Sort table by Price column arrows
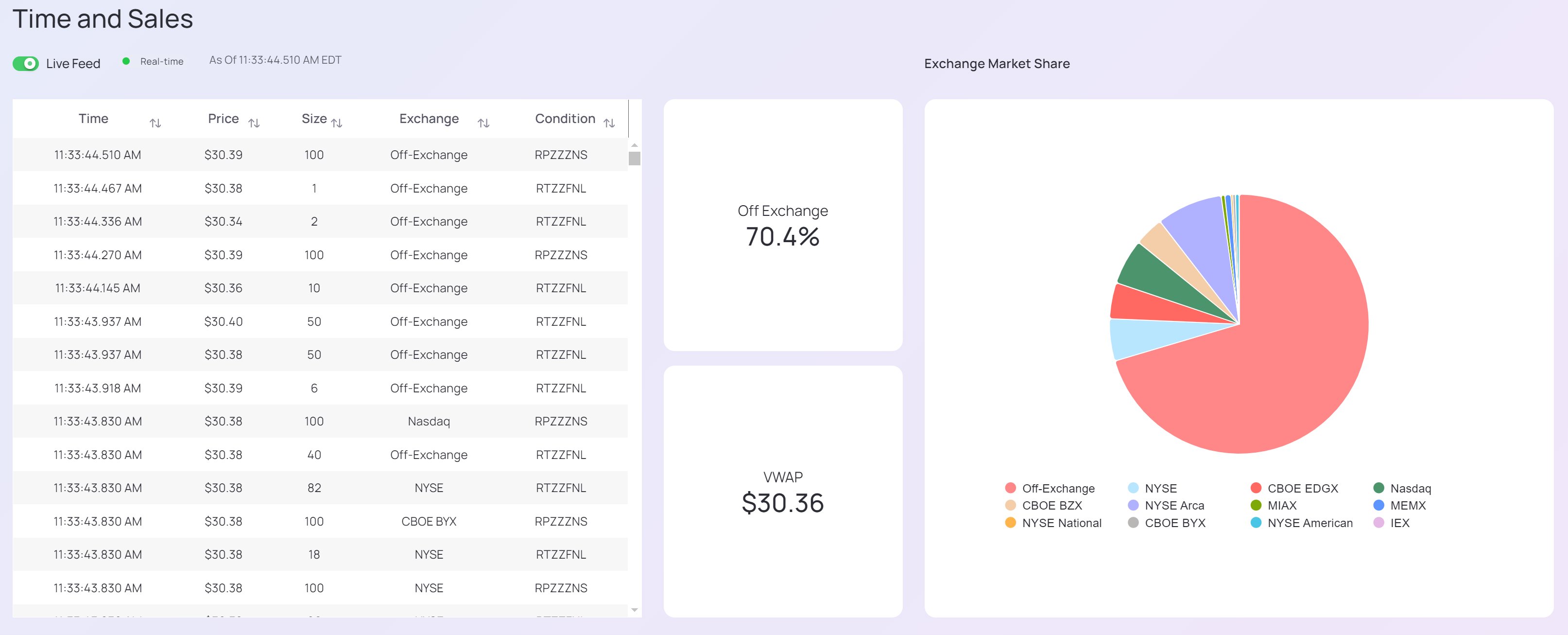 (254, 123)
